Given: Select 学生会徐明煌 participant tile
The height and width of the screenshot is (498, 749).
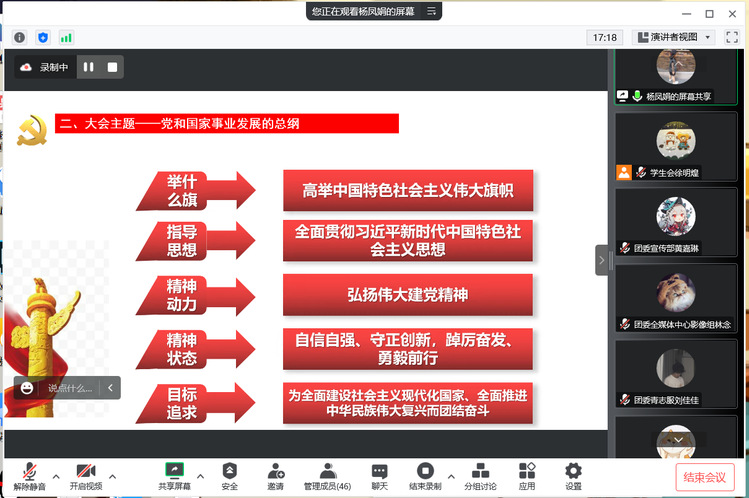Looking at the screenshot, I should 676,147.
